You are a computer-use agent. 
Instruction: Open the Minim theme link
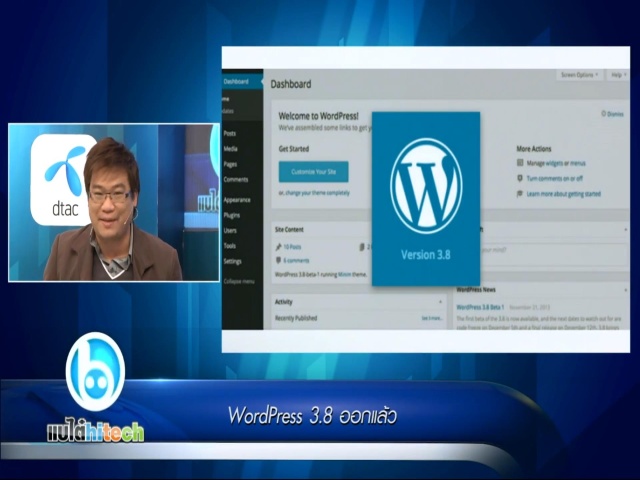tap(344, 275)
